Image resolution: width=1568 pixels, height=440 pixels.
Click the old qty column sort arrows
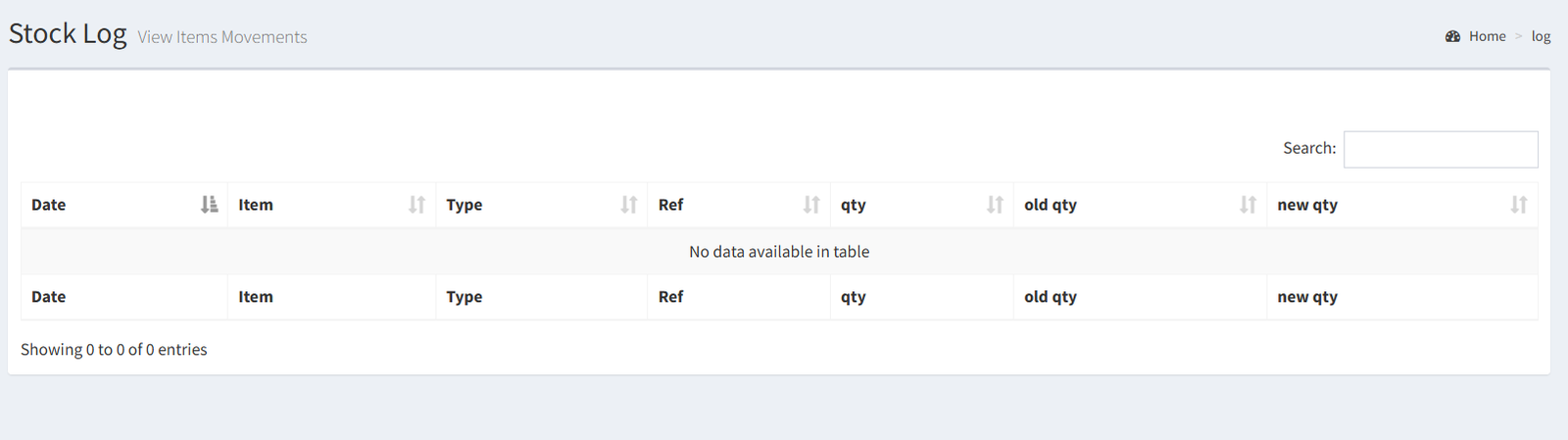[1248, 205]
